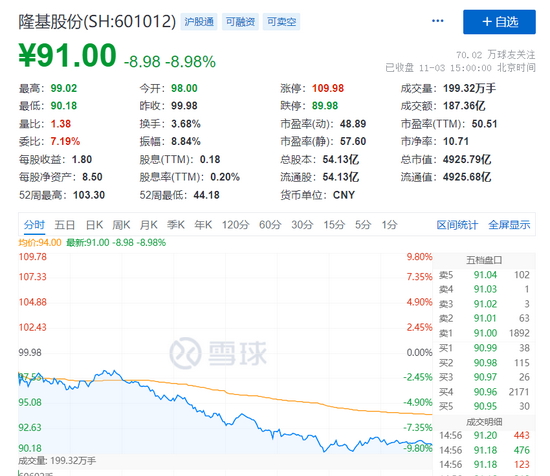
Task: Open the three-dot more options menu
Action: coord(437,21)
